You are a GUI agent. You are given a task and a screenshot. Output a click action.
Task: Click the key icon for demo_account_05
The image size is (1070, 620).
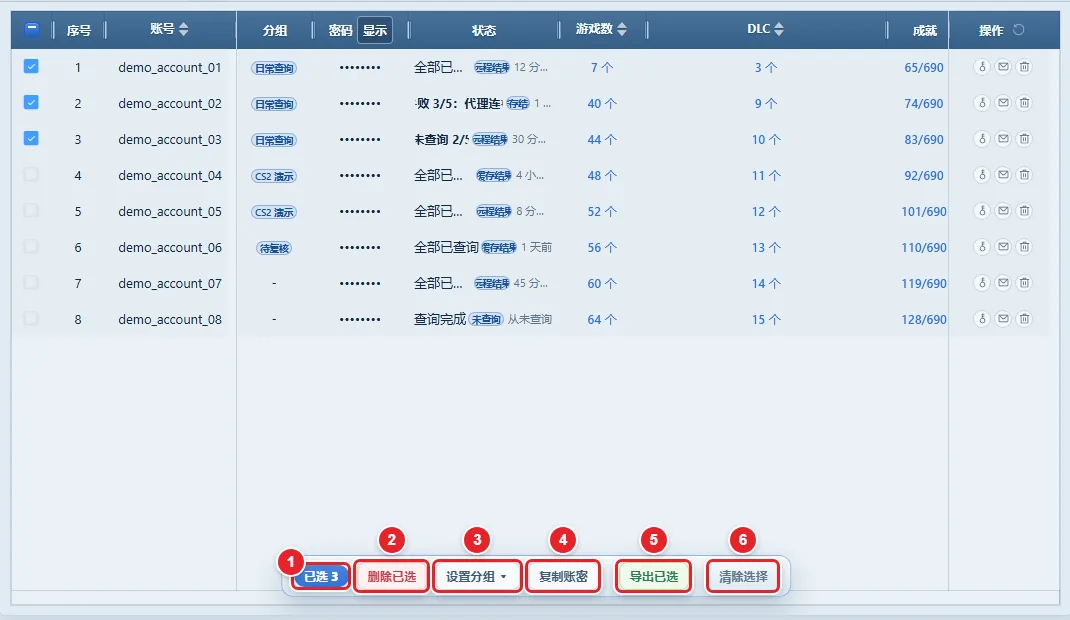point(982,211)
